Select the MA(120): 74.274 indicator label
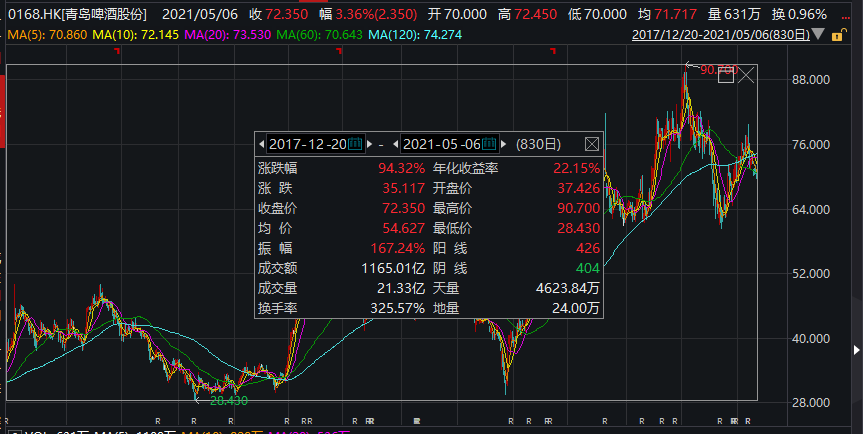The height and width of the screenshot is (434, 863). tap(415, 35)
